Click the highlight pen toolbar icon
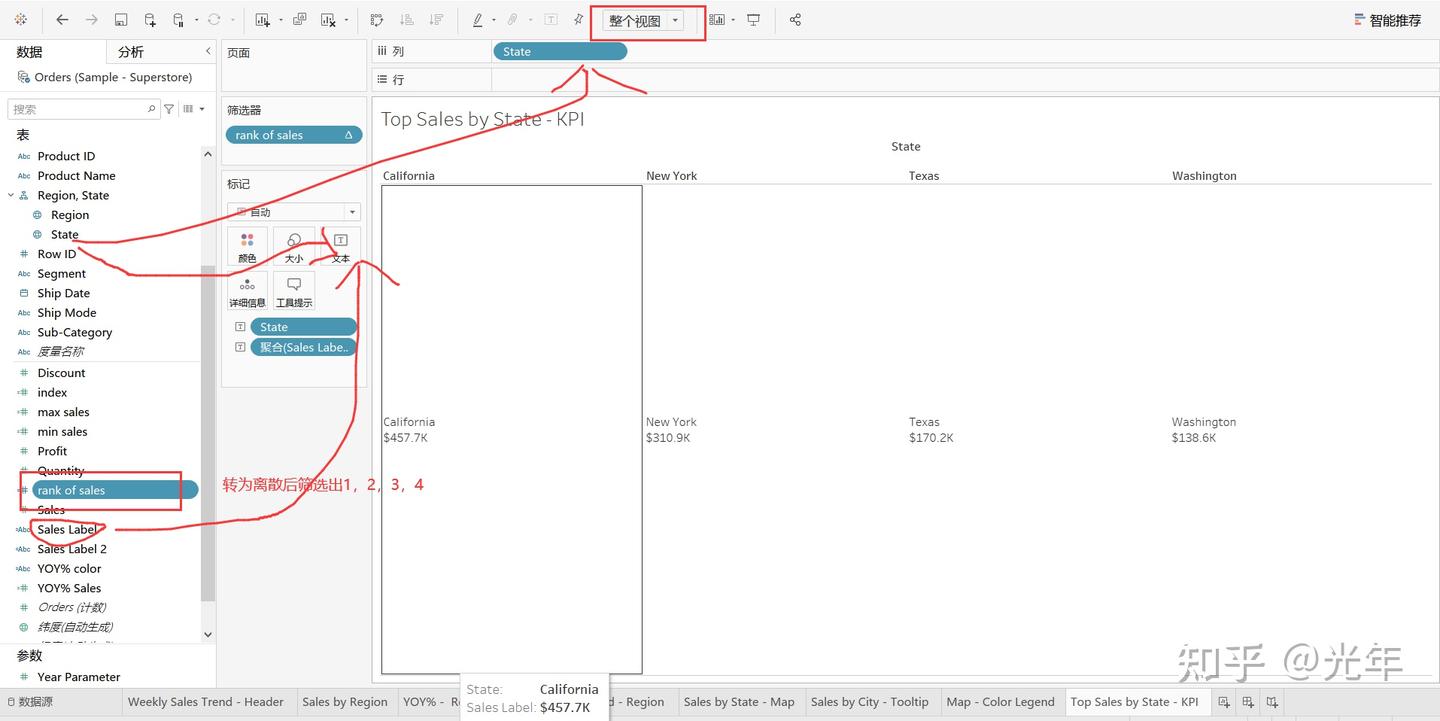Screen dimensions: 1440x721 [x=478, y=20]
